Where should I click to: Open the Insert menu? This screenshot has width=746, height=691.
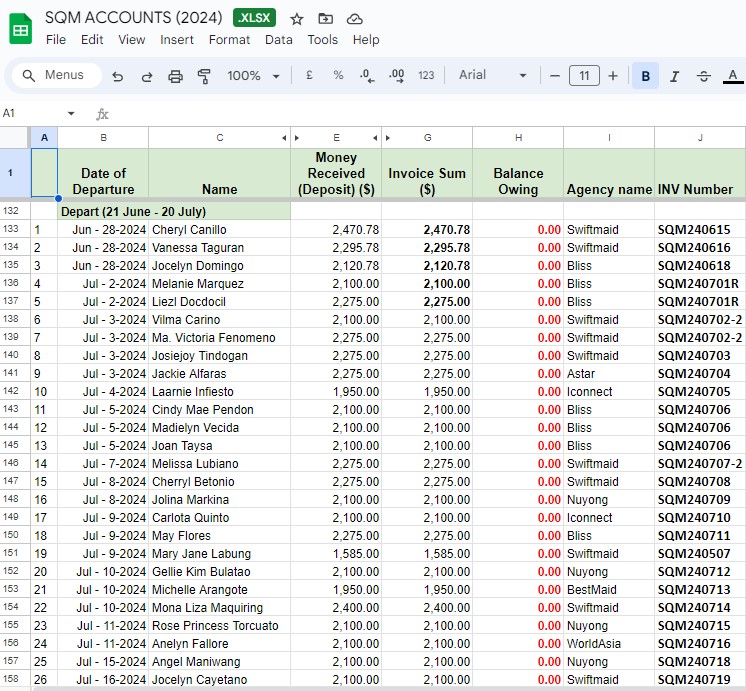click(x=177, y=40)
